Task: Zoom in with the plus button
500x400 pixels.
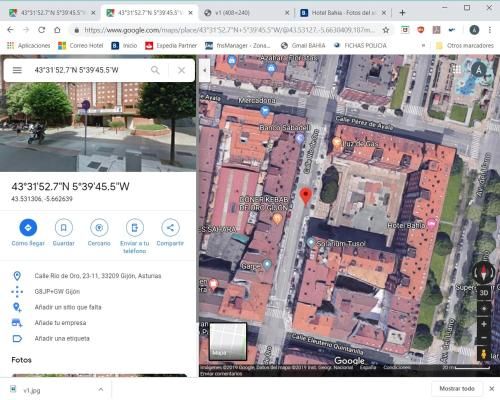Action: tap(484, 324)
